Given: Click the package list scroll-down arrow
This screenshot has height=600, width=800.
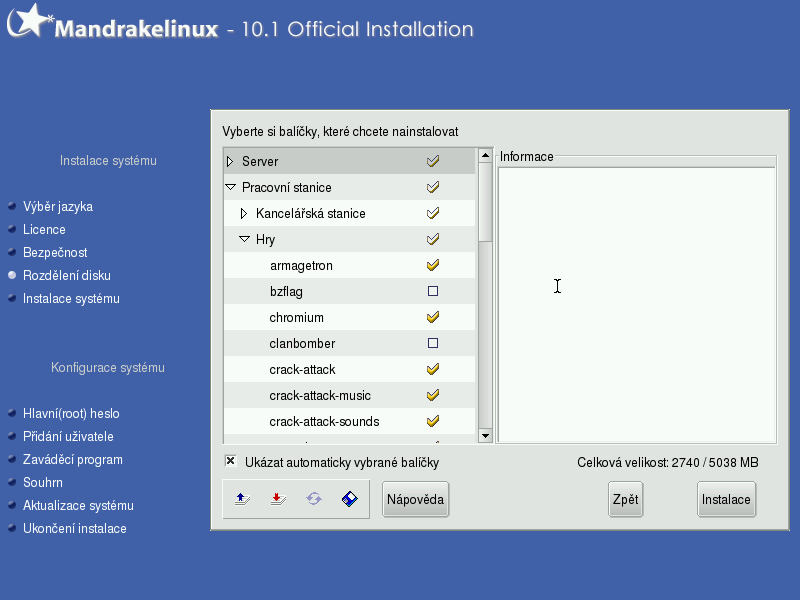Looking at the screenshot, I should [x=485, y=436].
